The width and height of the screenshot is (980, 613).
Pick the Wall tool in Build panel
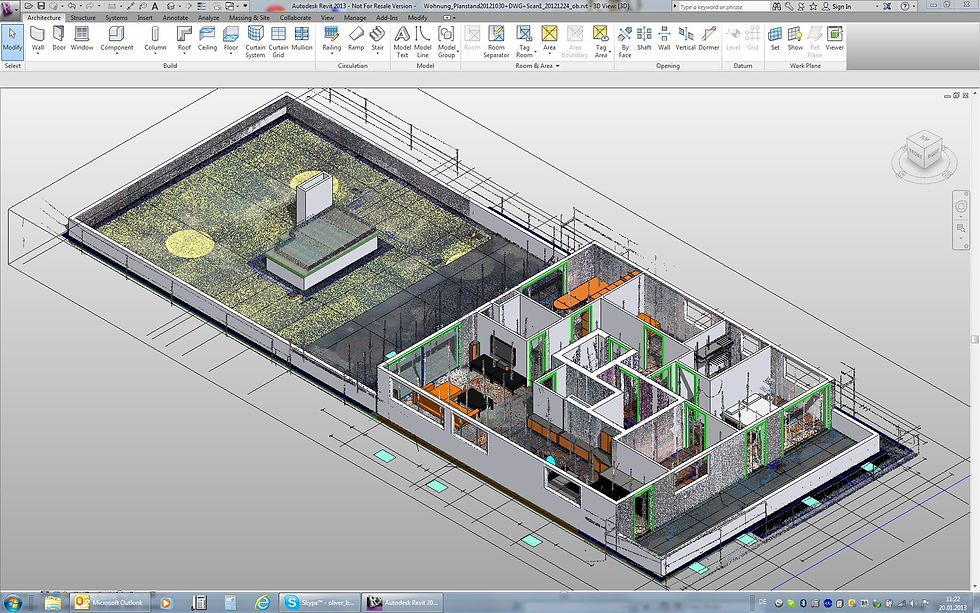tap(38, 39)
